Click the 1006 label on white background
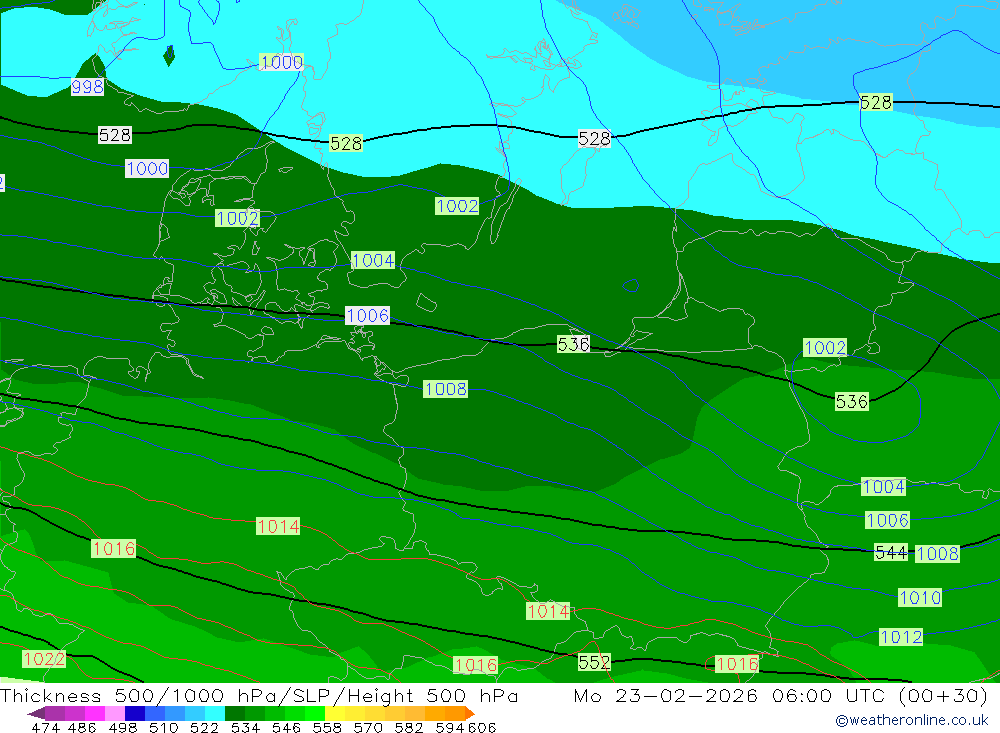Image resolution: width=1000 pixels, height=733 pixels. 367,316
